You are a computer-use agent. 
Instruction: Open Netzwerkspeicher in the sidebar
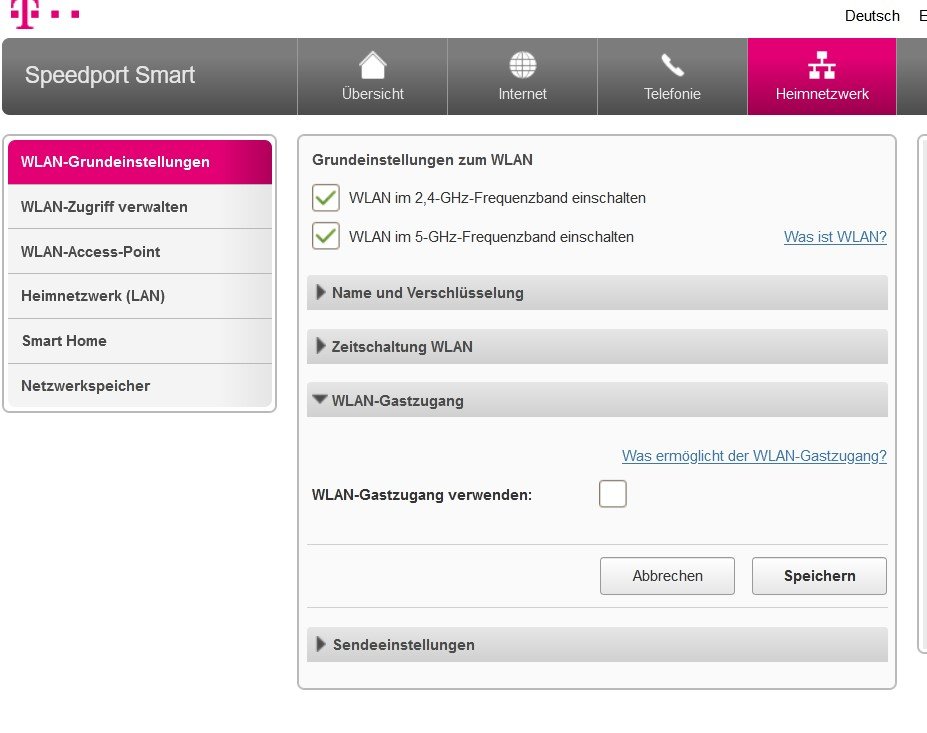click(140, 385)
